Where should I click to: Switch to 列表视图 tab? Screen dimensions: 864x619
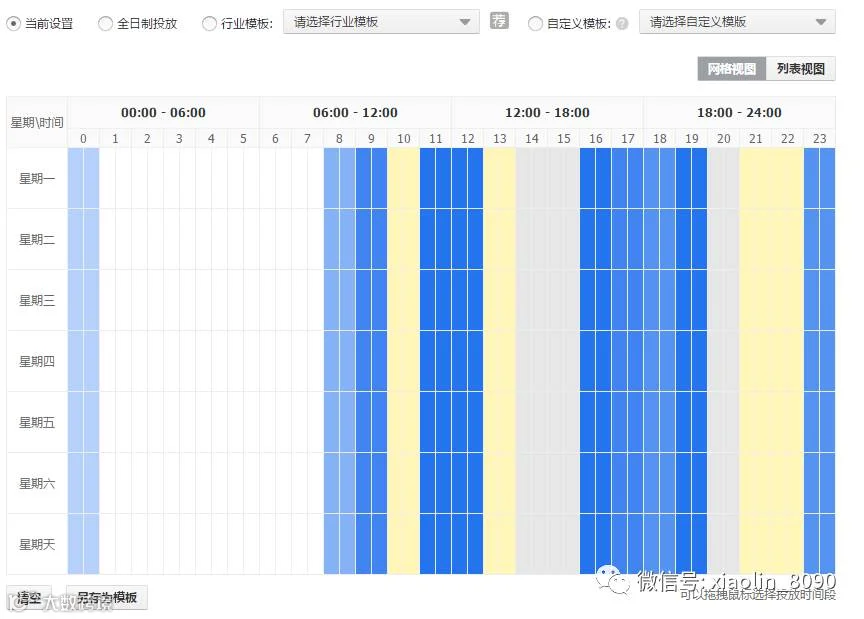[800, 69]
